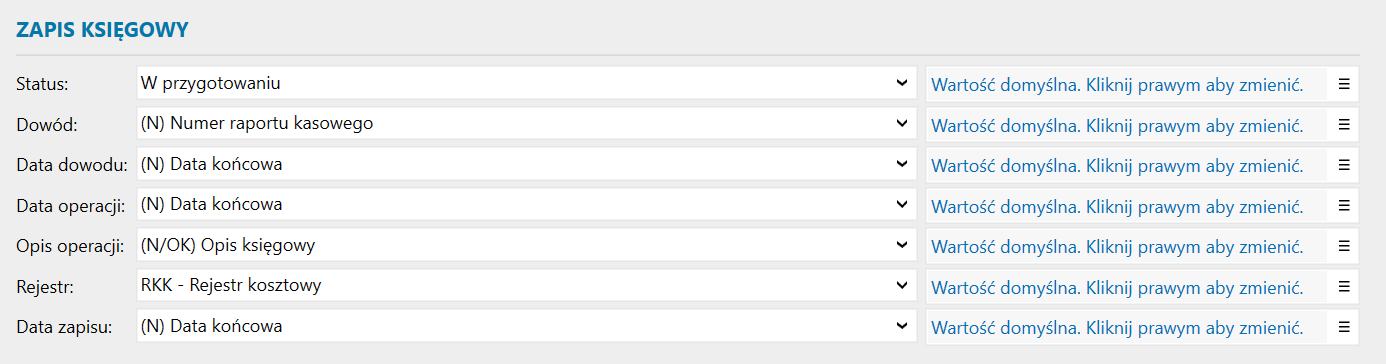This screenshot has width=1386, height=364.
Task: Open the hamburger menu in the Data operacji row
Action: (x=1343, y=205)
